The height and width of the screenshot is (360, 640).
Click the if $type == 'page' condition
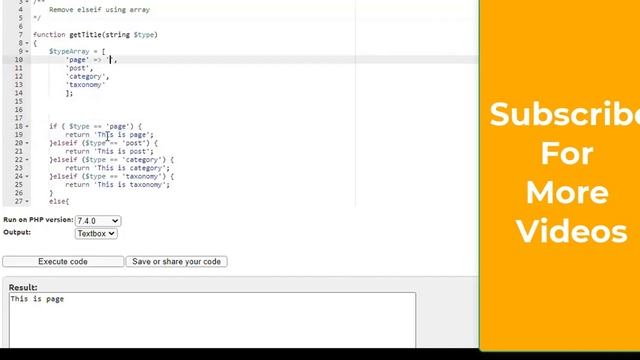[96, 127]
